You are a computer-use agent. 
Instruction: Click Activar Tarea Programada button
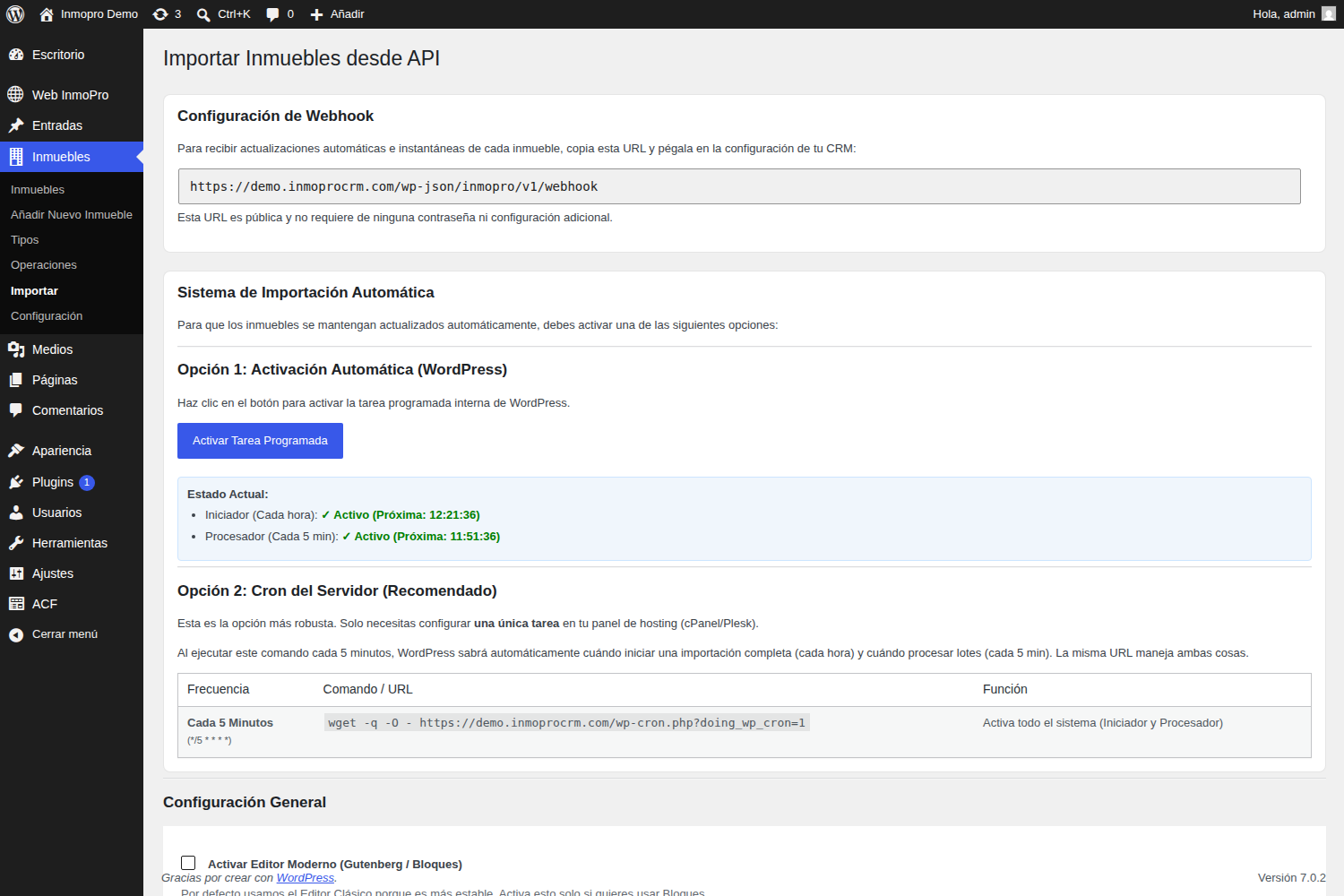point(260,441)
